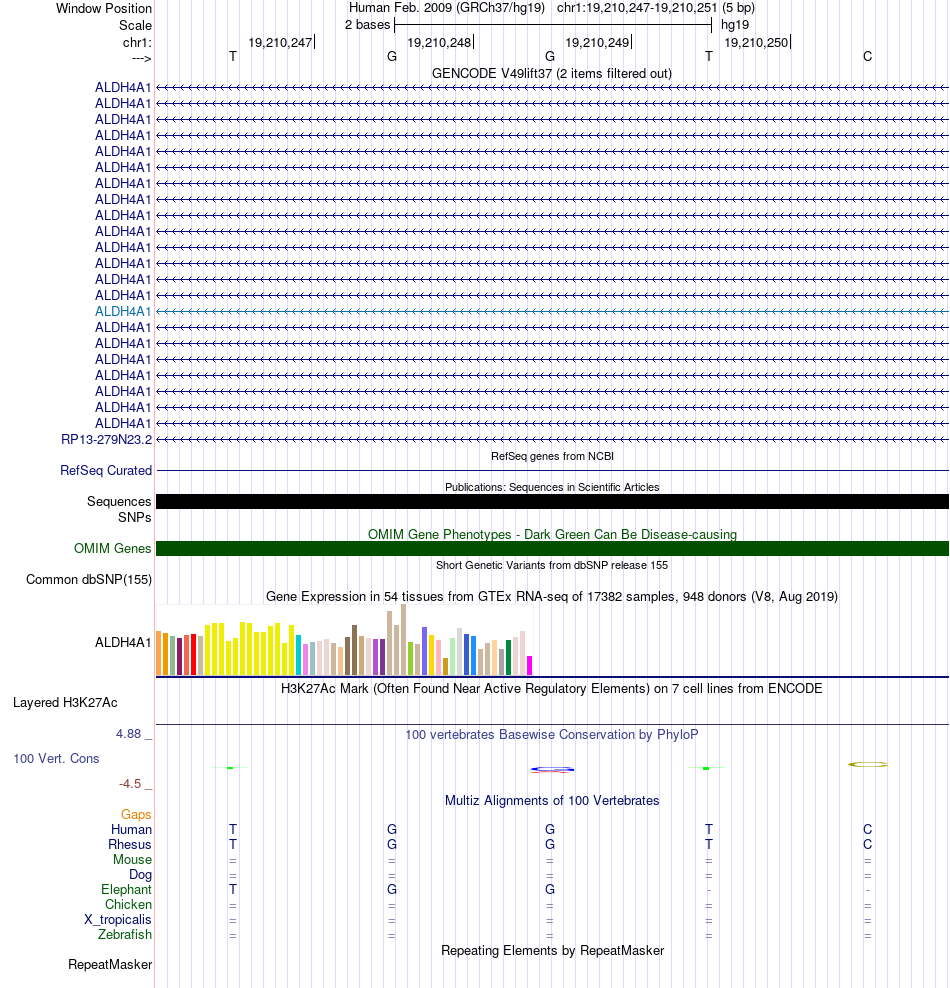Click the Human Feb. 2009 (GRCh37/hg19) title
Screen dimensions: 950x988
point(447,8)
